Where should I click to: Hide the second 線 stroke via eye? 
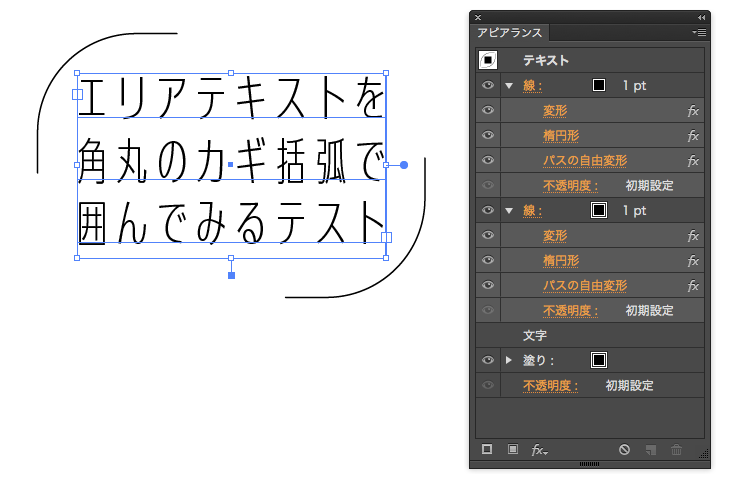(x=488, y=210)
